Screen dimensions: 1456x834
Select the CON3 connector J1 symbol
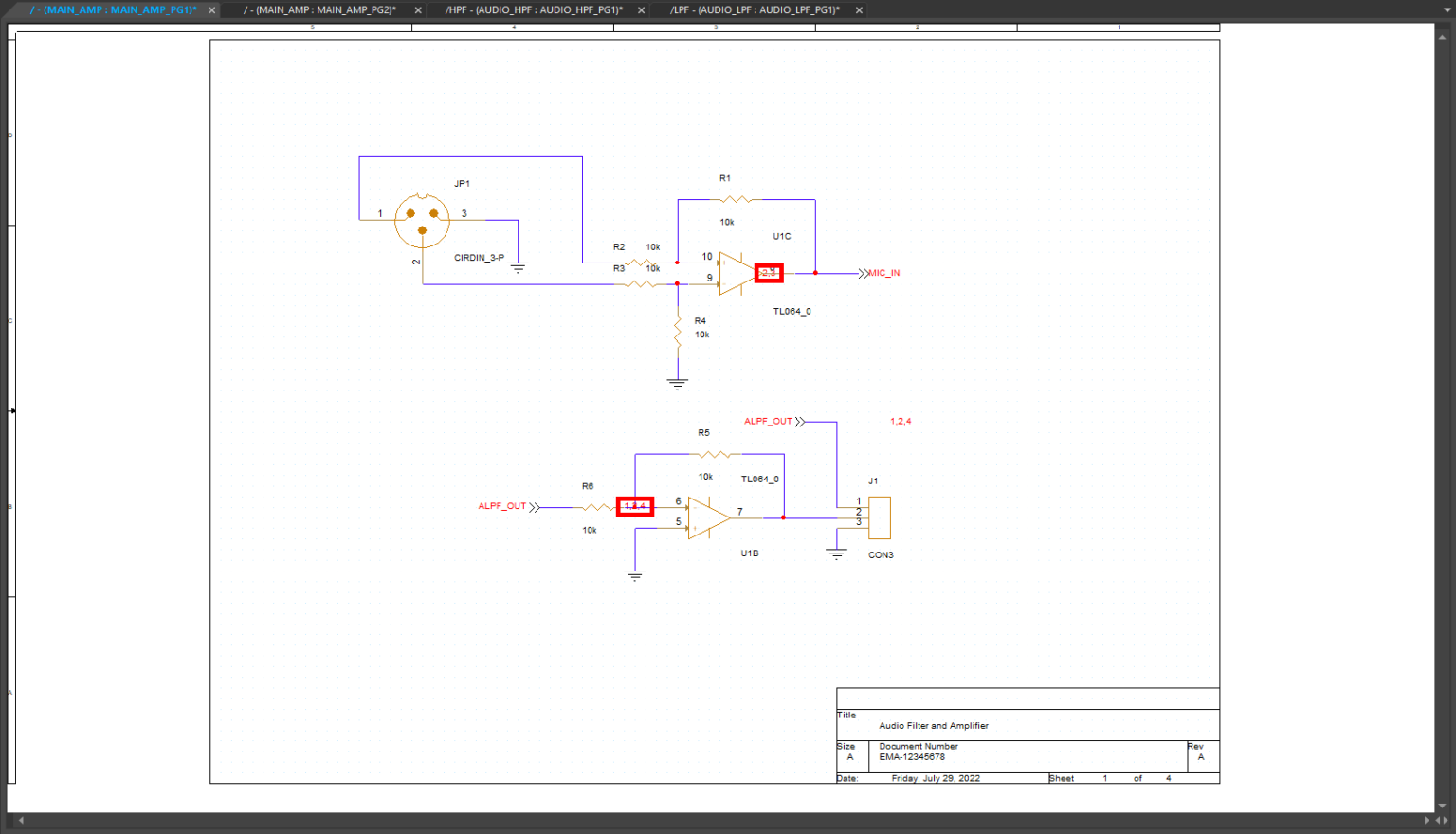878,517
